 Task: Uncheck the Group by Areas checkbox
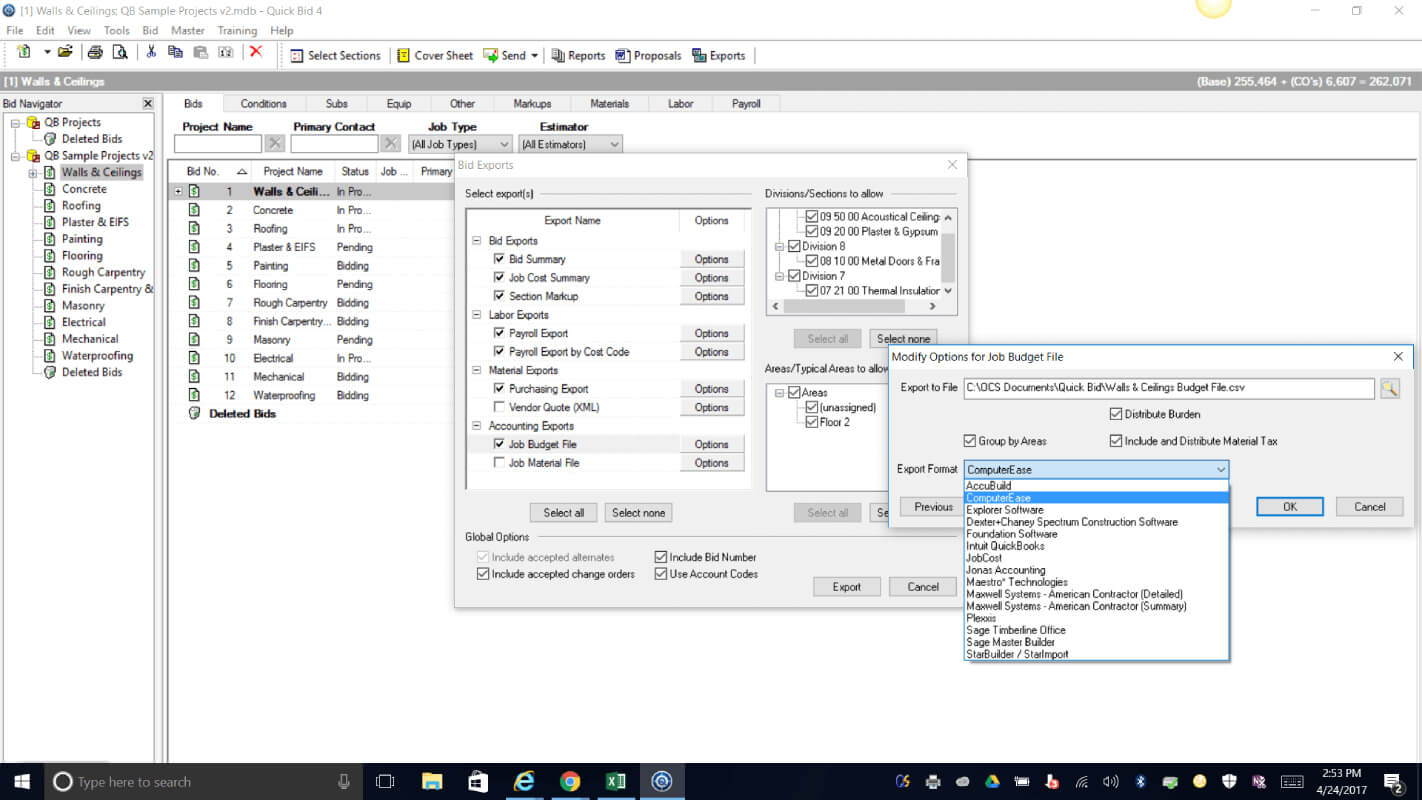coord(969,441)
